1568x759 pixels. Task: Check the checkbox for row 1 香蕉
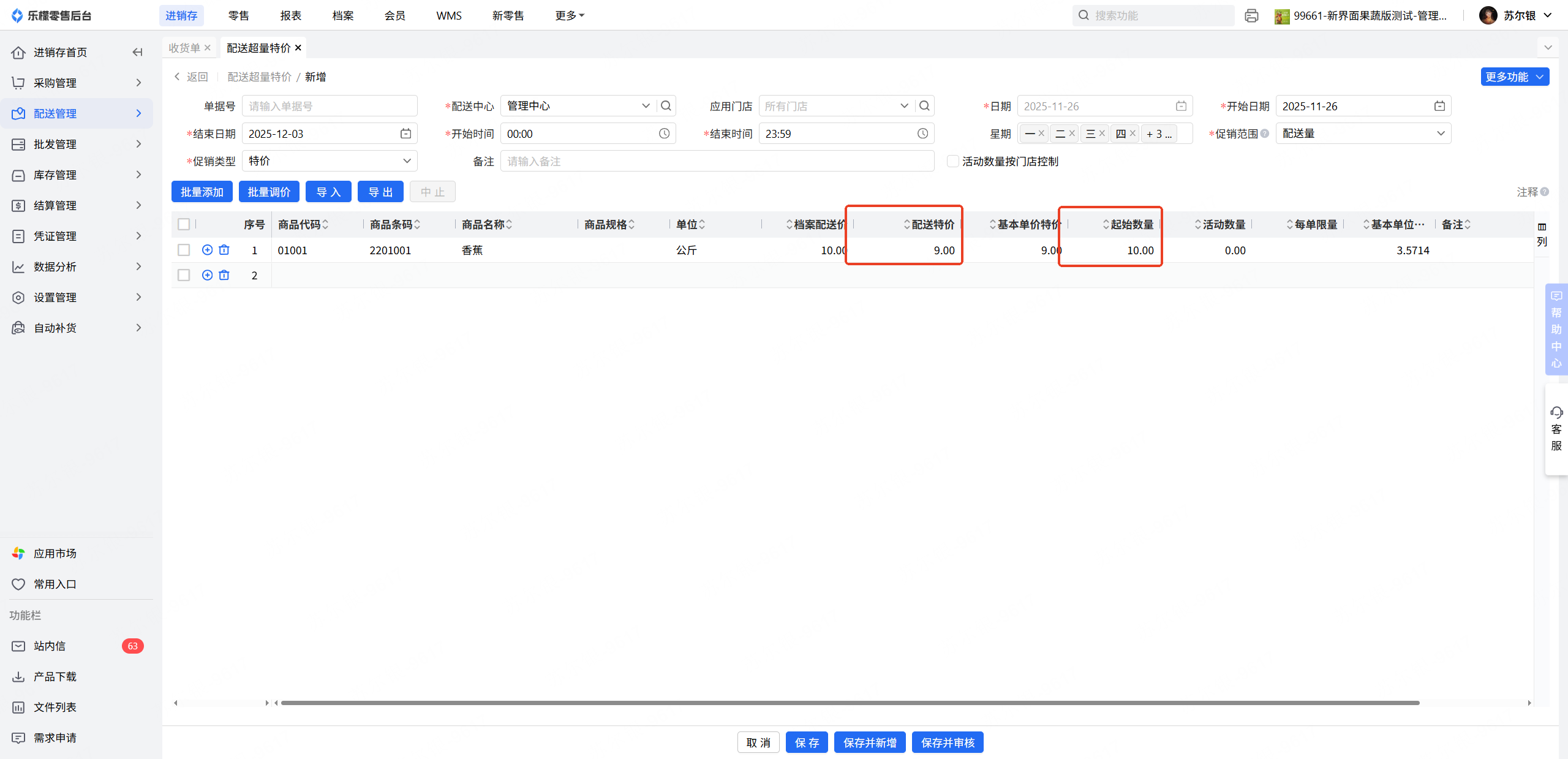click(184, 250)
